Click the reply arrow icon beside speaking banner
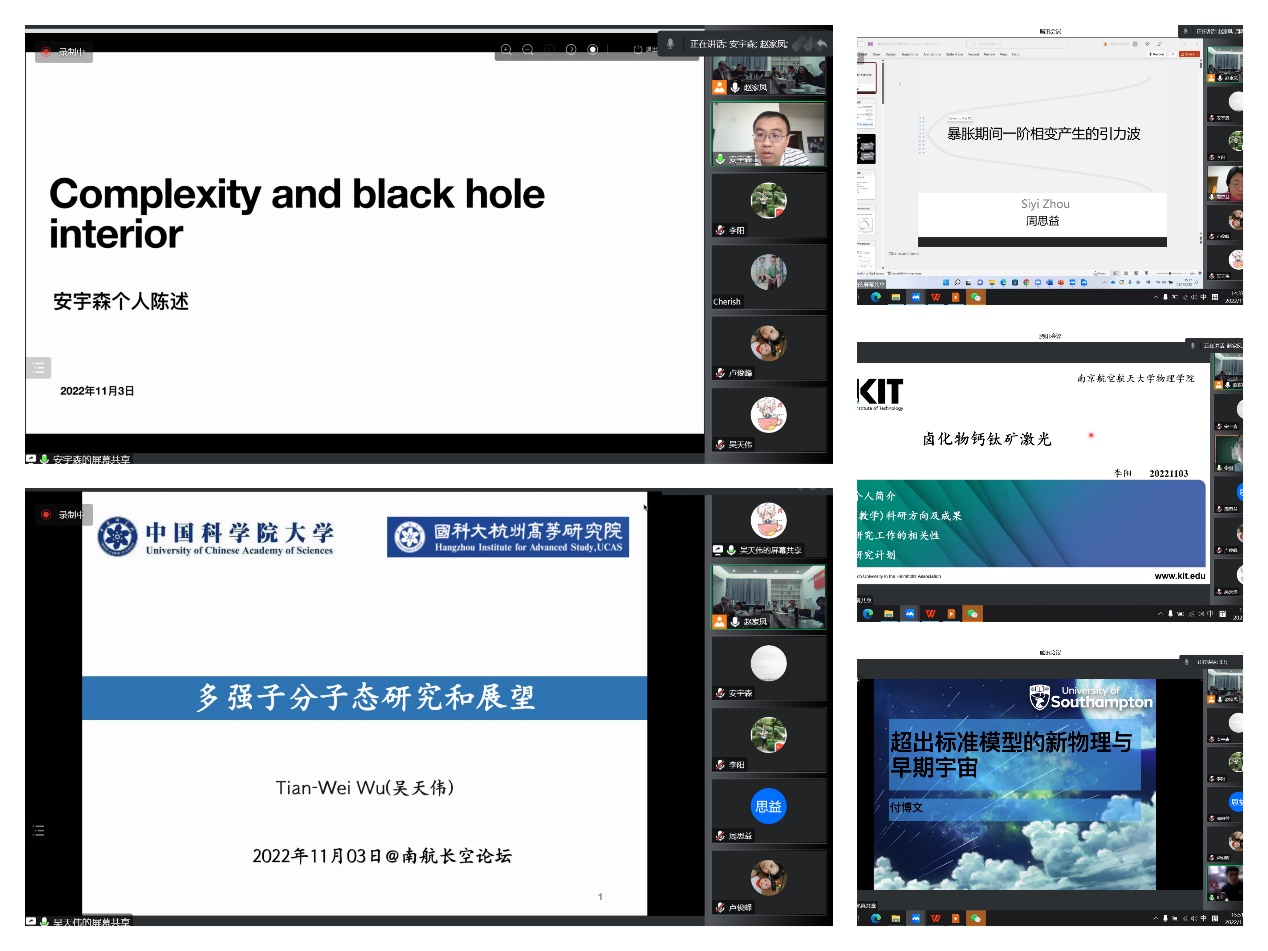 821,44
